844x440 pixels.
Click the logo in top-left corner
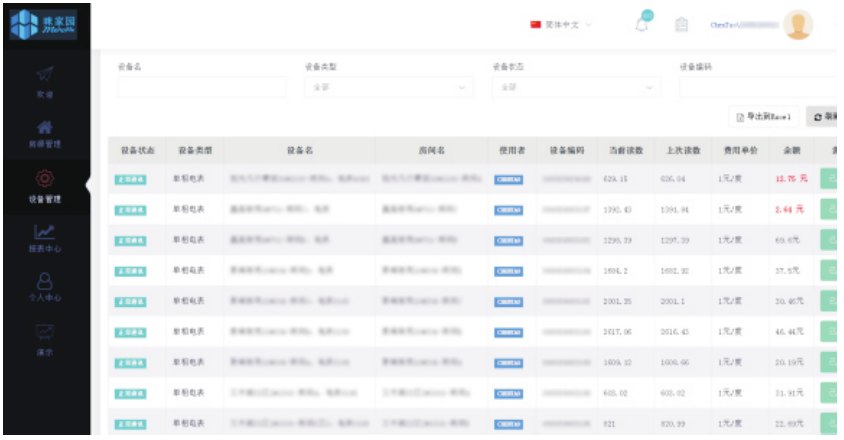pos(44,24)
